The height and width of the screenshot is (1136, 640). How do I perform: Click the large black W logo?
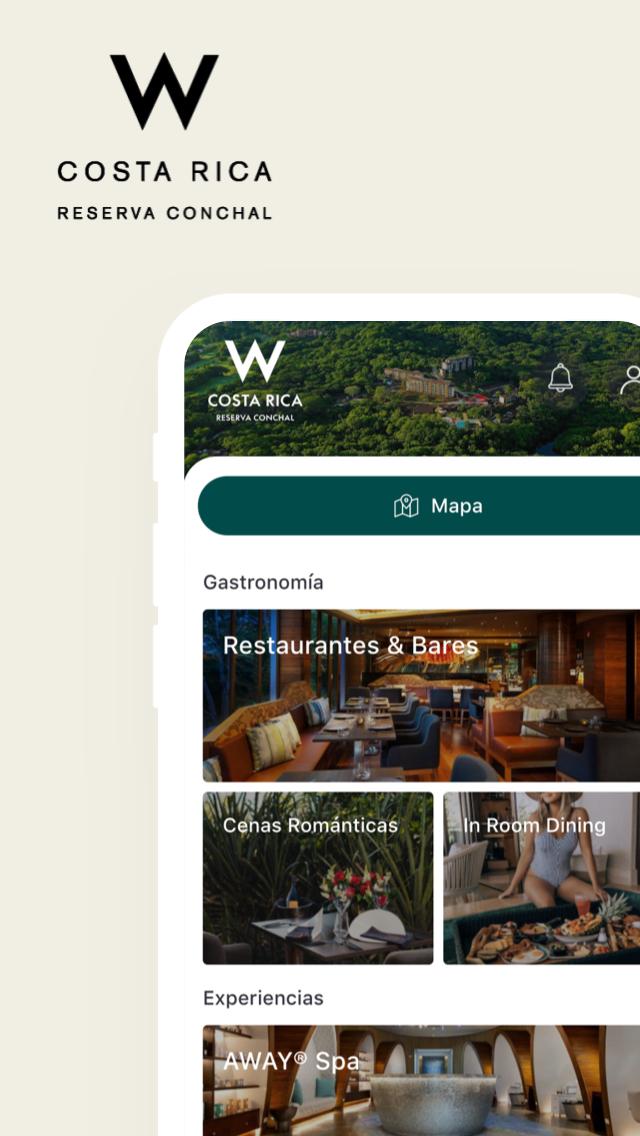[x=165, y=91]
